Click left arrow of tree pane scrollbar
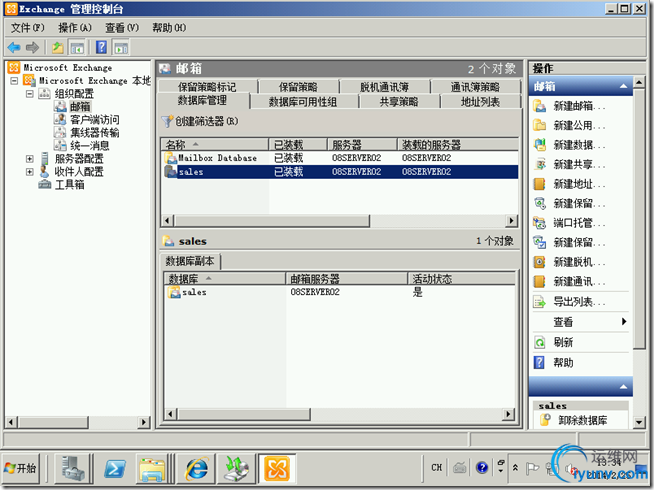 11,422
